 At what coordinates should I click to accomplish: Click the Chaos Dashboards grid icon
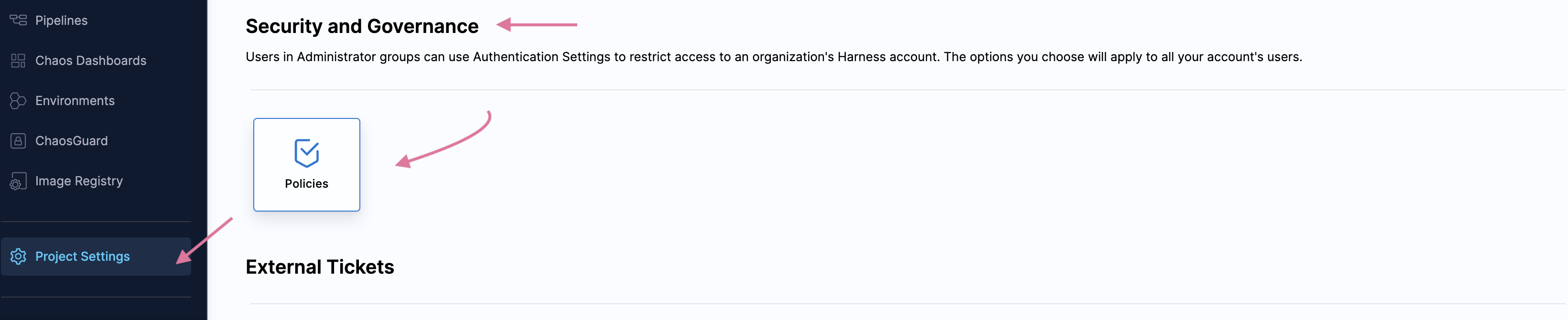coord(18,60)
